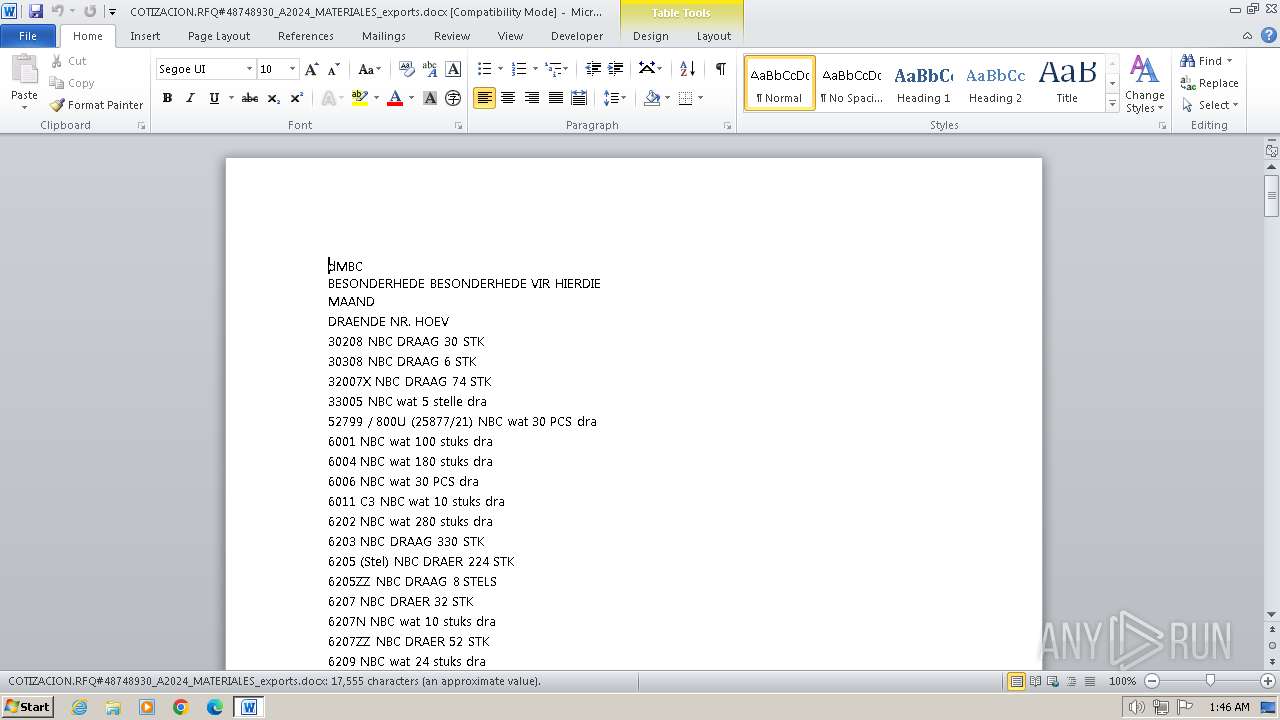Image resolution: width=1280 pixels, height=720 pixels.
Task: Click Copy button
Action: pyautogui.click(x=72, y=83)
